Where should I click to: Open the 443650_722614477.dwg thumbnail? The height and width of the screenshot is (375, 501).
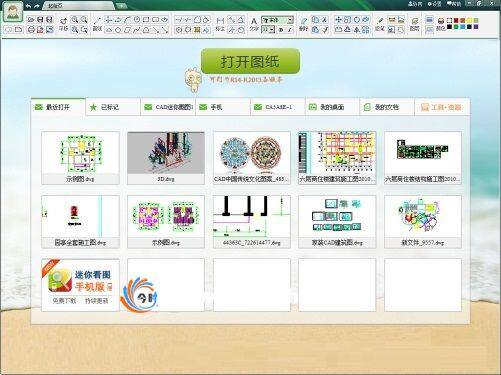tap(252, 222)
